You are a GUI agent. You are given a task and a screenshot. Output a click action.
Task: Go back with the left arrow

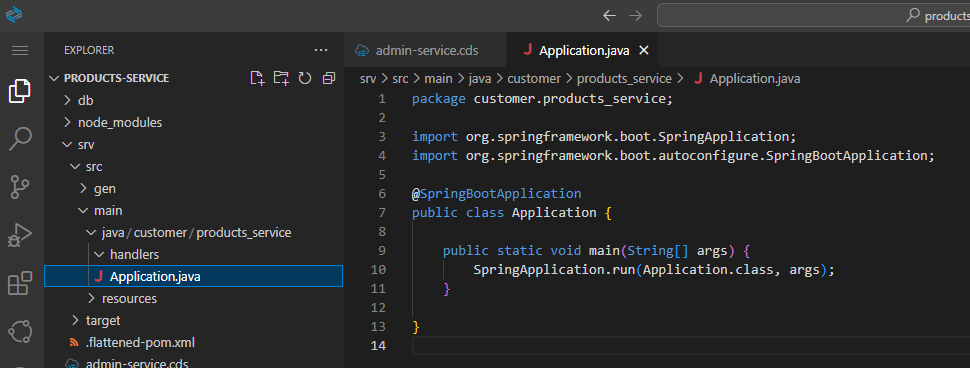[609, 15]
